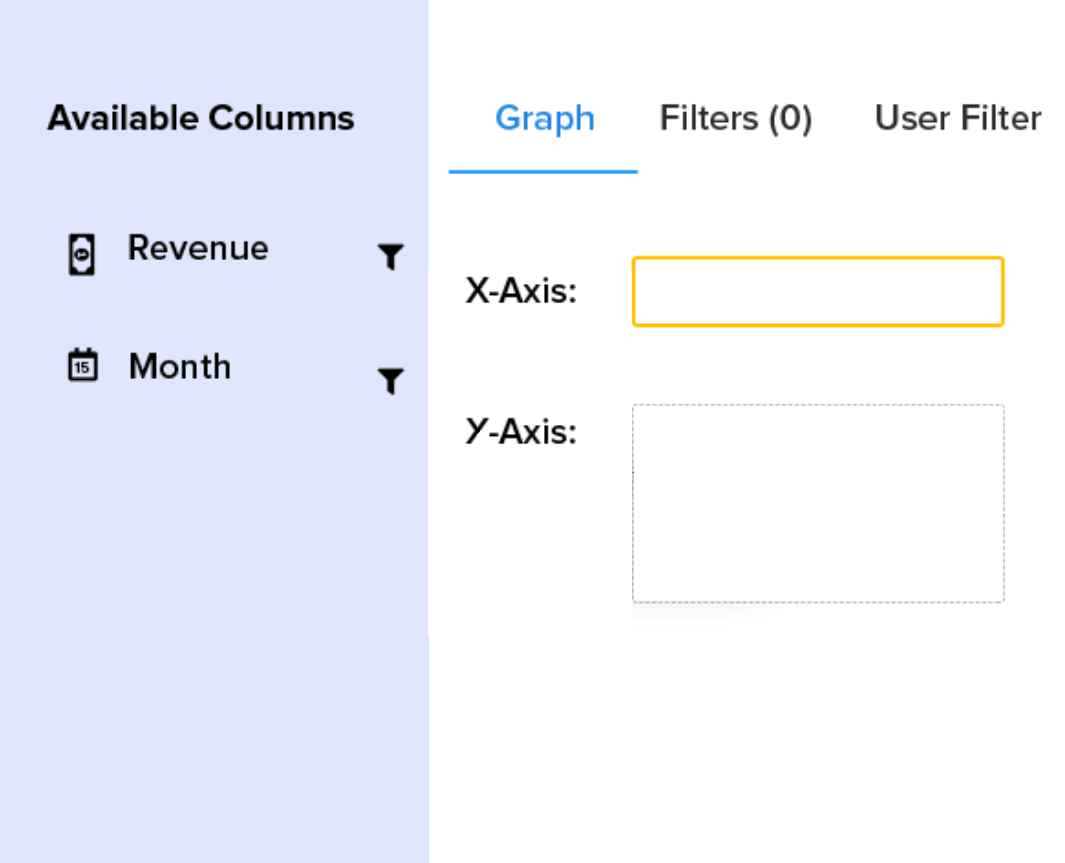
Task: Focus the X-Axis input field
Action: 817,292
